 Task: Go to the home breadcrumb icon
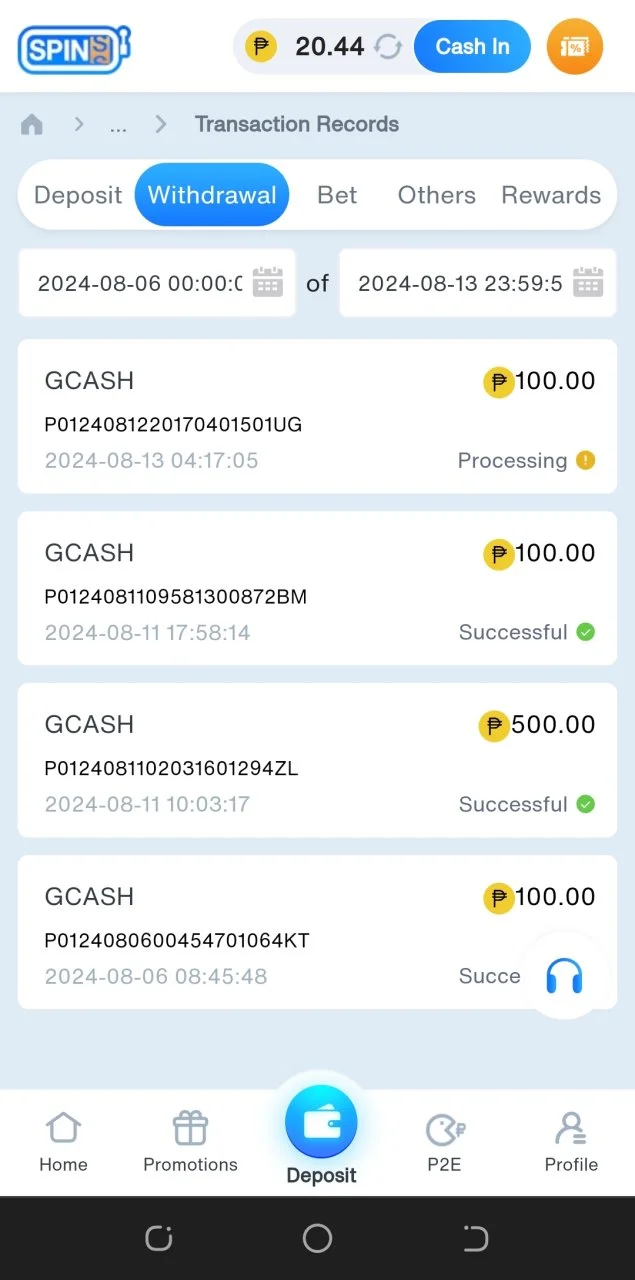pyautogui.click(x=32, y=125)
